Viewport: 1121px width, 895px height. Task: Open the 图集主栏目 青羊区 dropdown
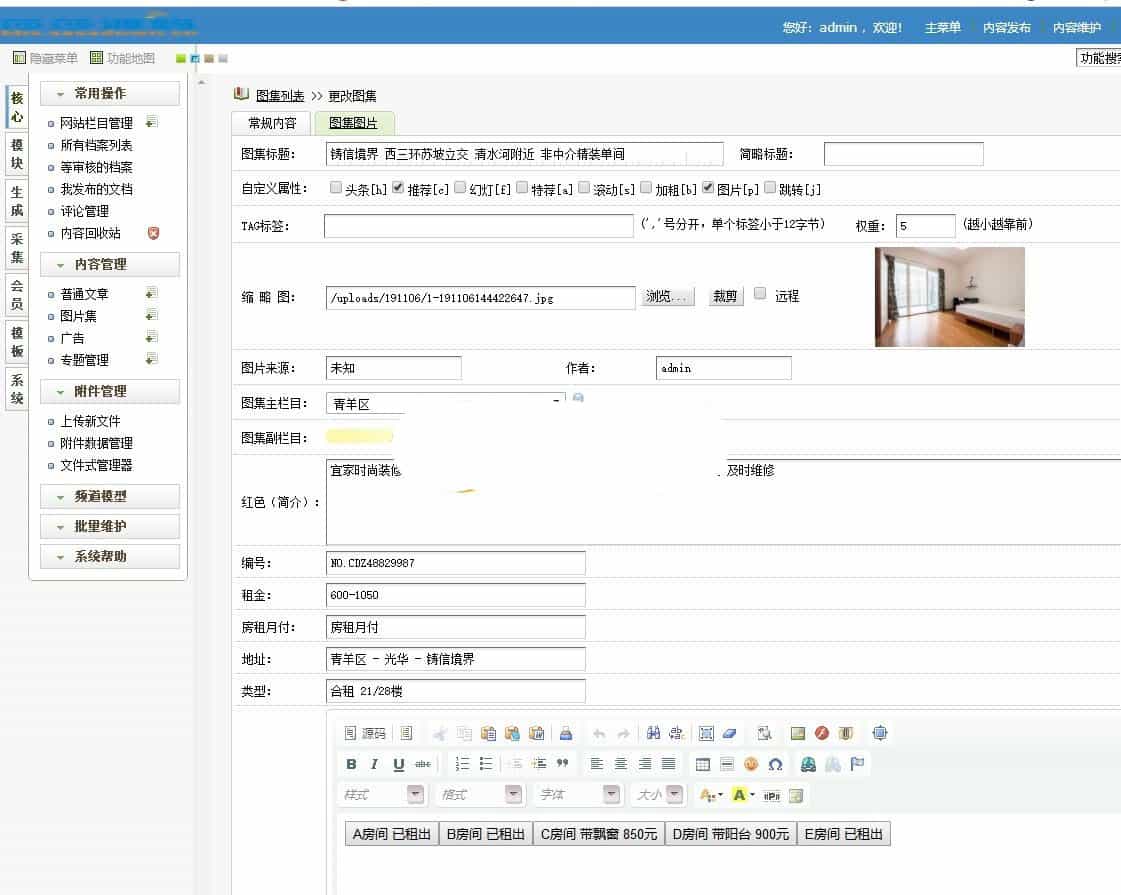pyautogui.click(x=445, y=404)
